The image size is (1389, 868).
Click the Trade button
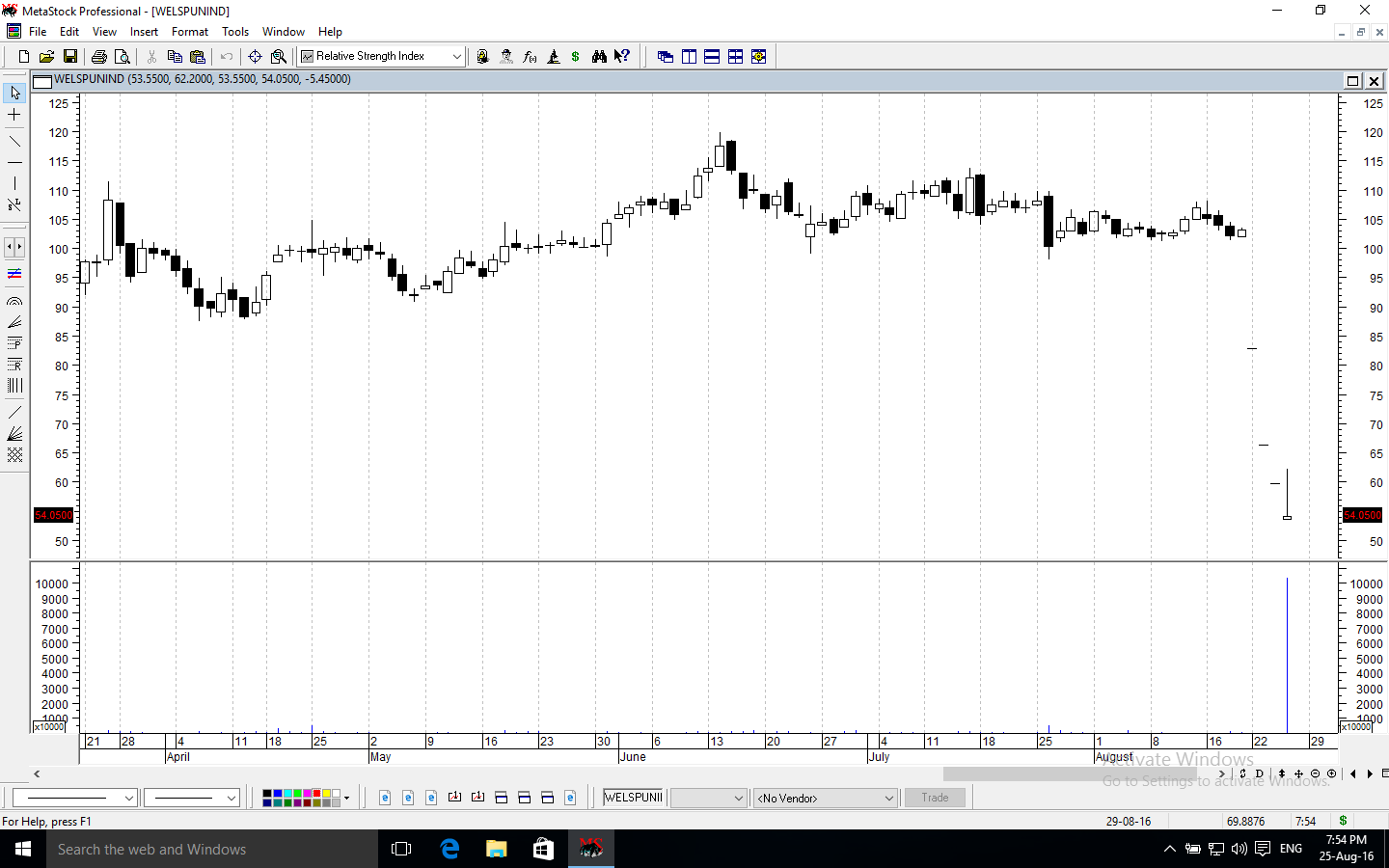pos(934,798)
